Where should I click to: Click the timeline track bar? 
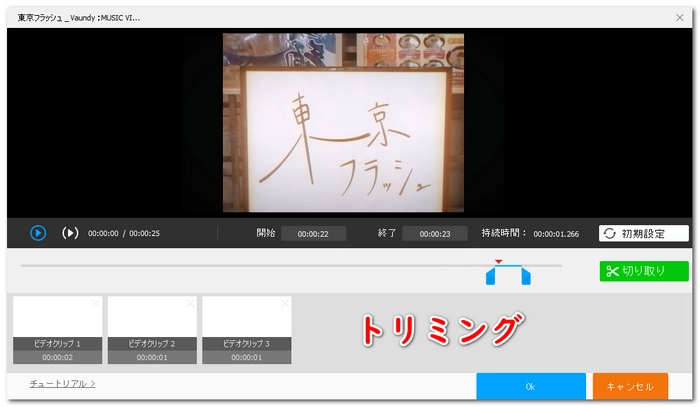point(291,266)
